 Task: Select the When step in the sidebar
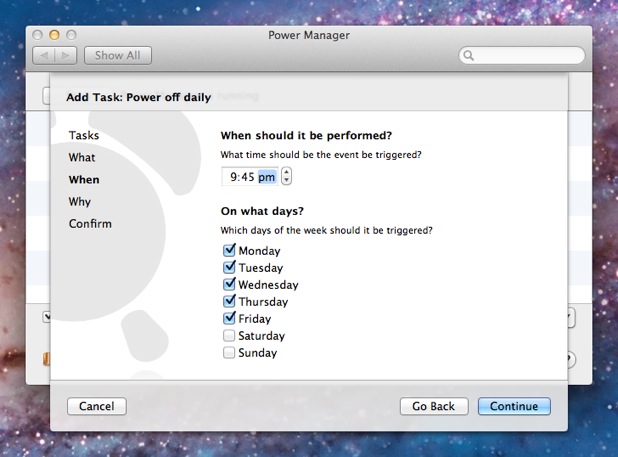(84, 180)
